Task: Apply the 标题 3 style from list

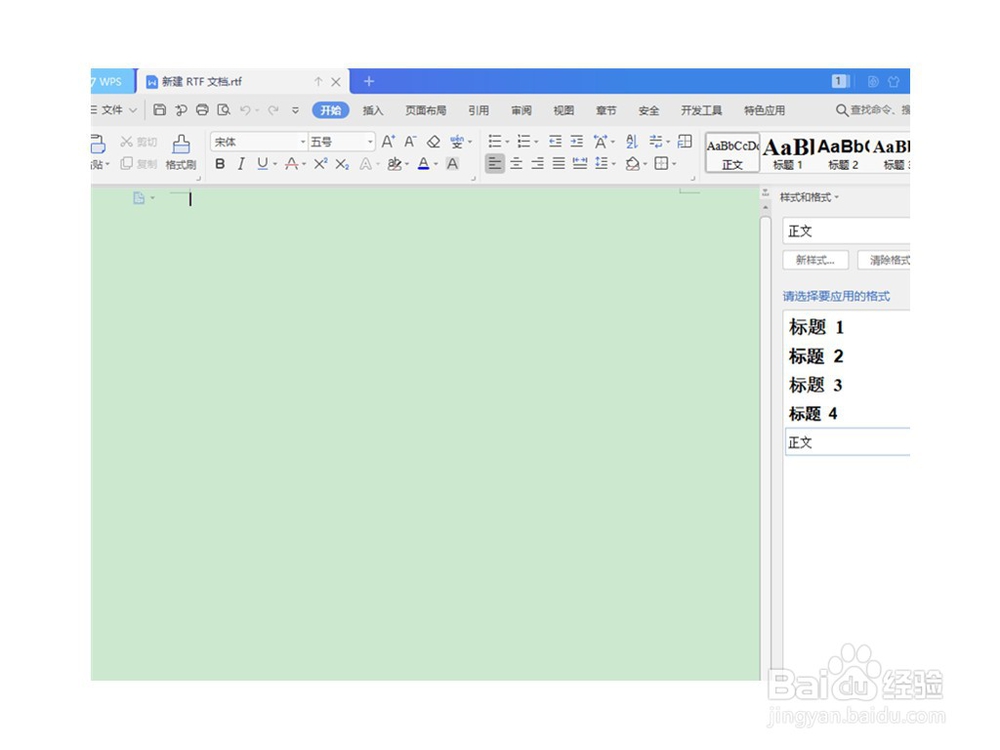Action: tap(848, 385)
